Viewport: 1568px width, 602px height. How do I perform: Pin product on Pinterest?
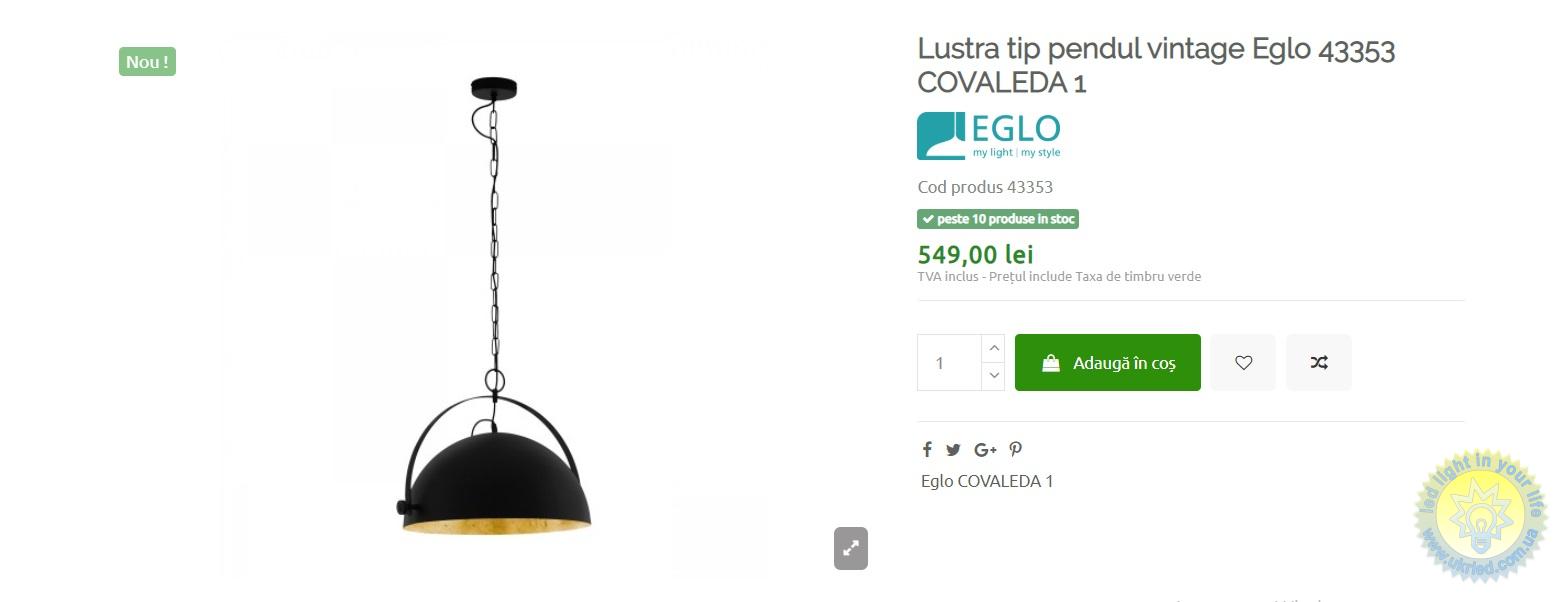(x=1016, y=450)
